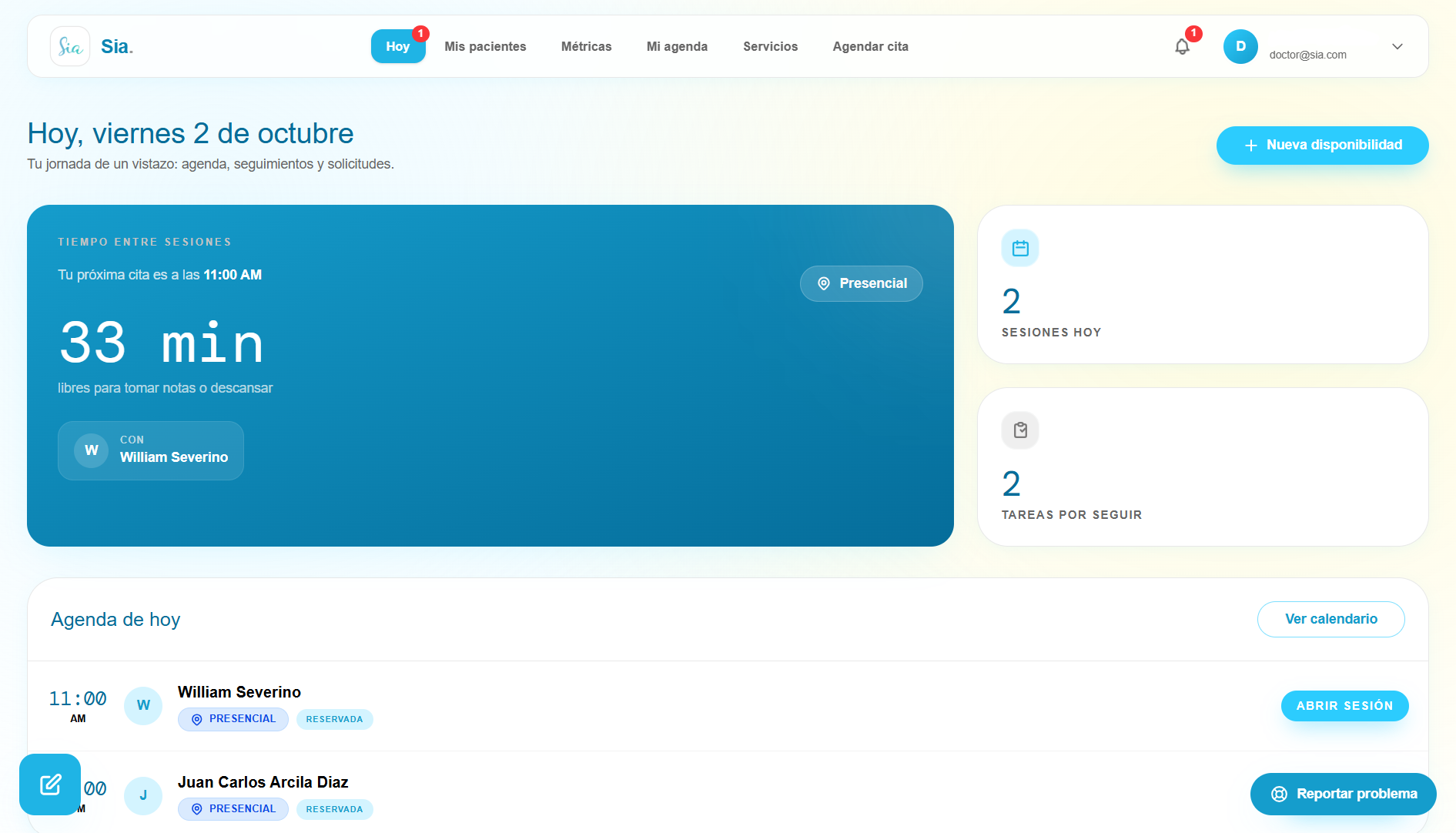
Task: Navigate to the Servicios tab
Action: click(x=770, y=46)
